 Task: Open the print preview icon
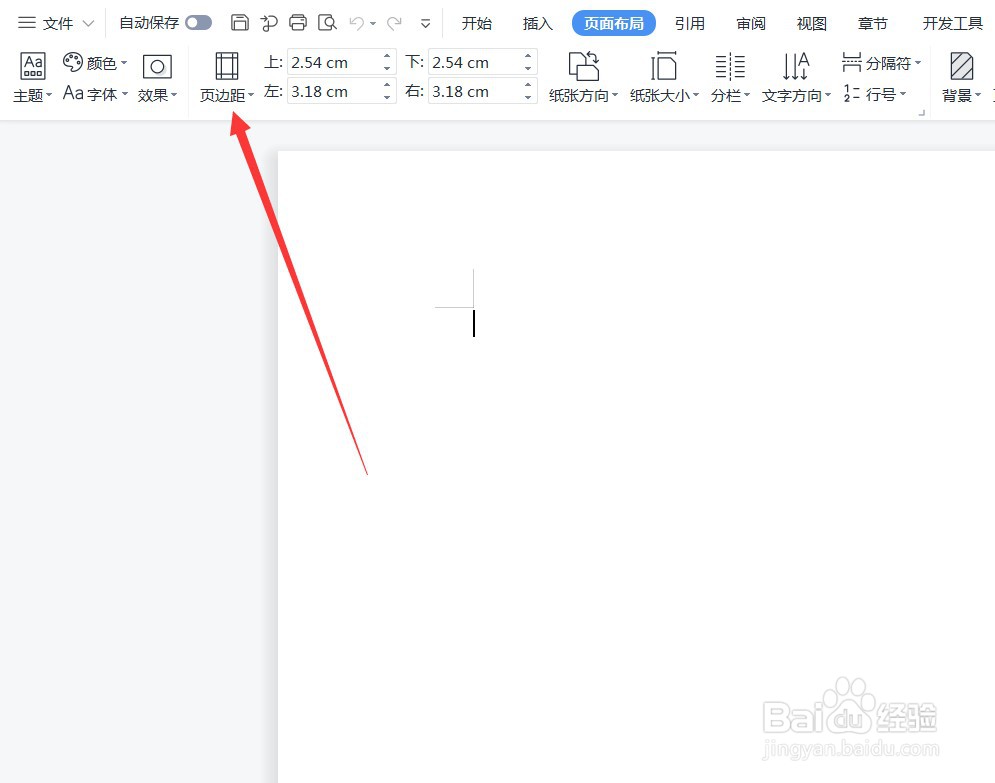point(327,23)
